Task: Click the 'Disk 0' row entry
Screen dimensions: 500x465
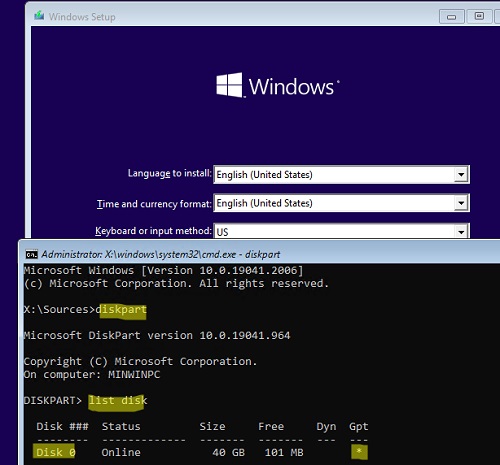Action: click(x=56, y=452)
